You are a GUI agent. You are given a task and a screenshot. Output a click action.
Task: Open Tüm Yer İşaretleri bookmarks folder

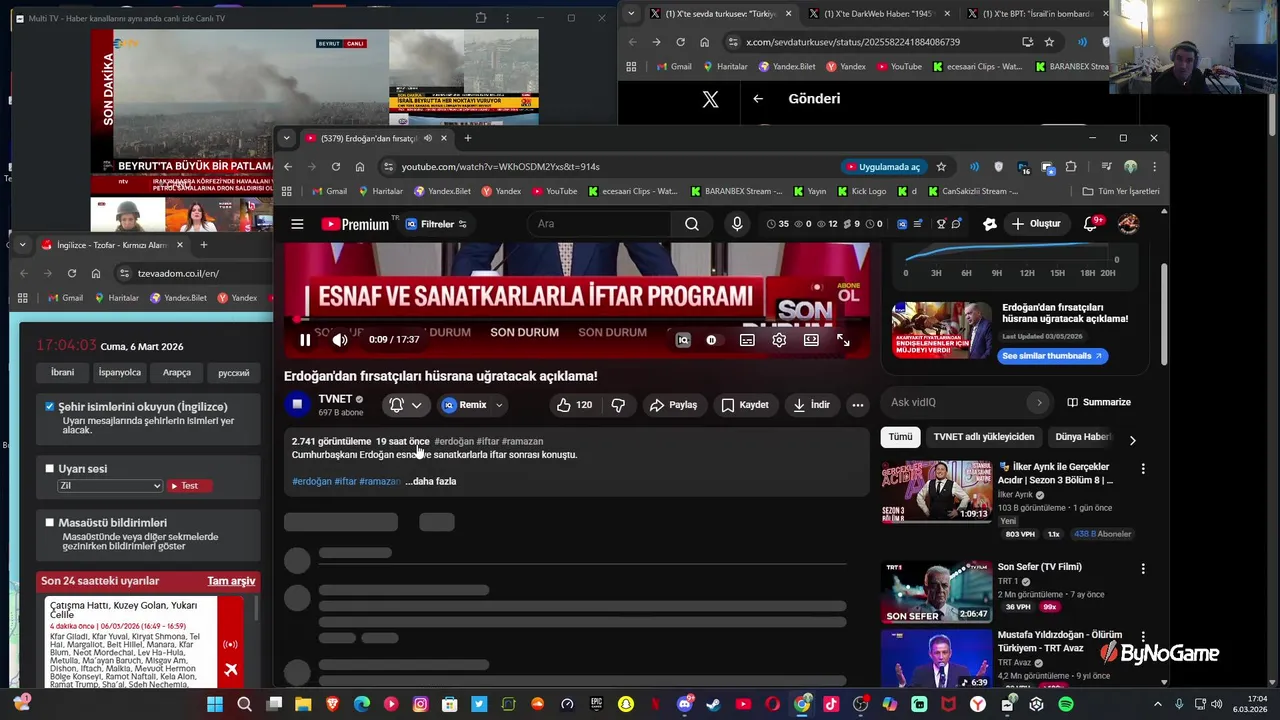point(1121,191)
